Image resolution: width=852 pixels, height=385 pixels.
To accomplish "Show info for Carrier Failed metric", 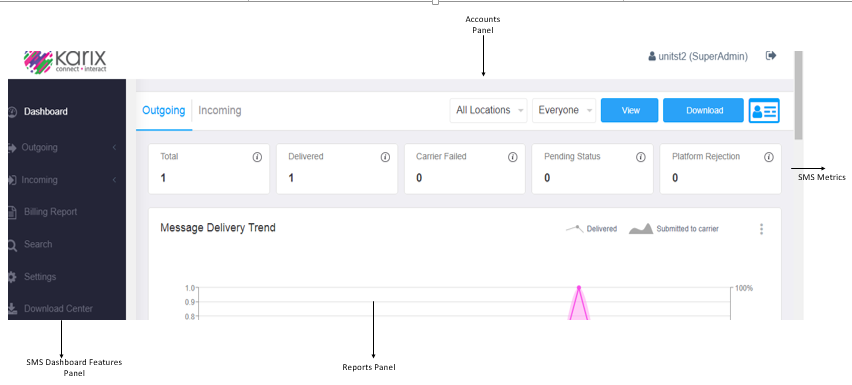I will [x=512, y=157].
